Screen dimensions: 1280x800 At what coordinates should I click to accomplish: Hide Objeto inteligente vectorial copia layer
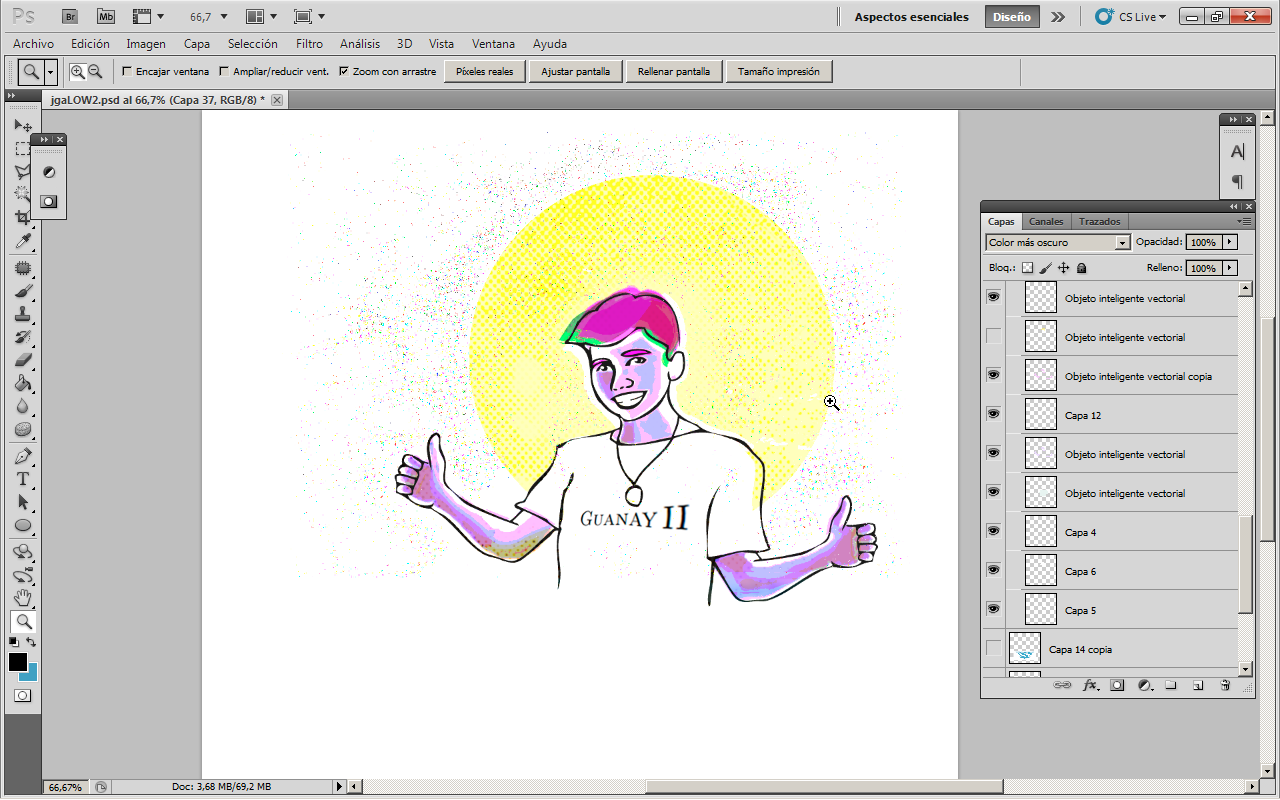(x=993, y=375)
